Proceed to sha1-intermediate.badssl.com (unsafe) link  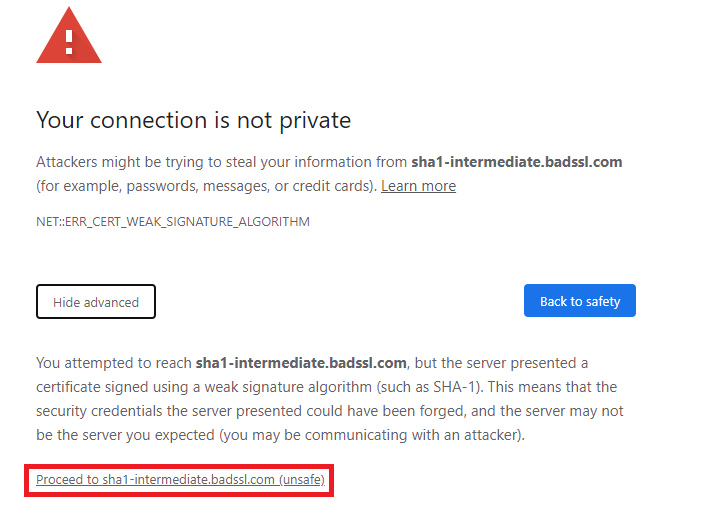click(180, 479)
